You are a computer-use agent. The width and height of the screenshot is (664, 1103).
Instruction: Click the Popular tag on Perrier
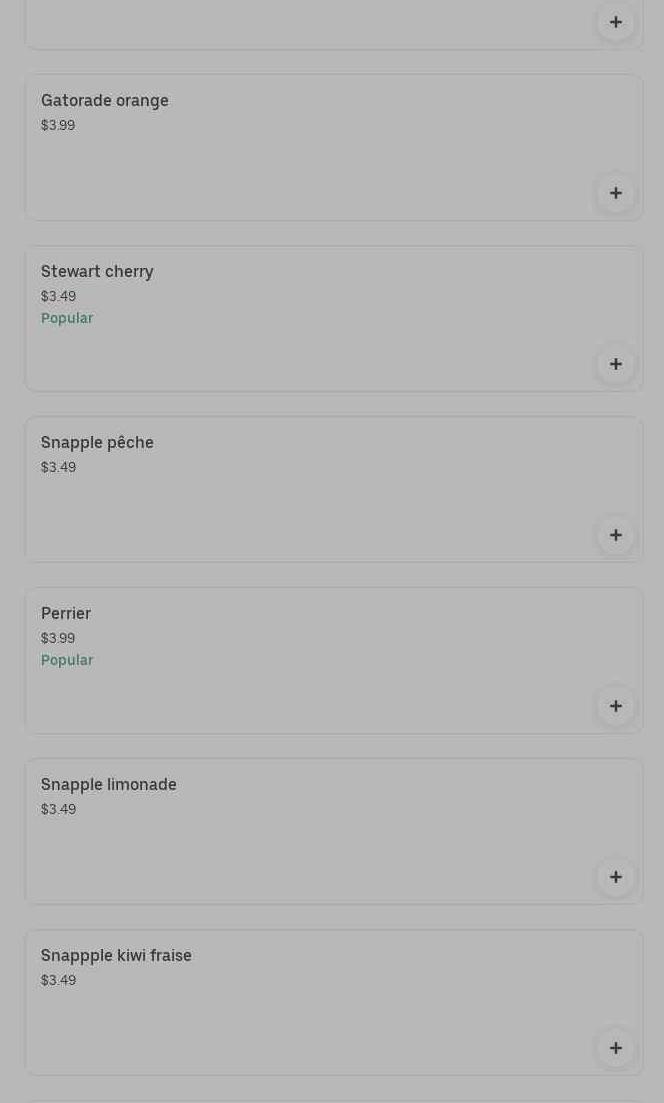pyautogui.click(x=67, y=660)
